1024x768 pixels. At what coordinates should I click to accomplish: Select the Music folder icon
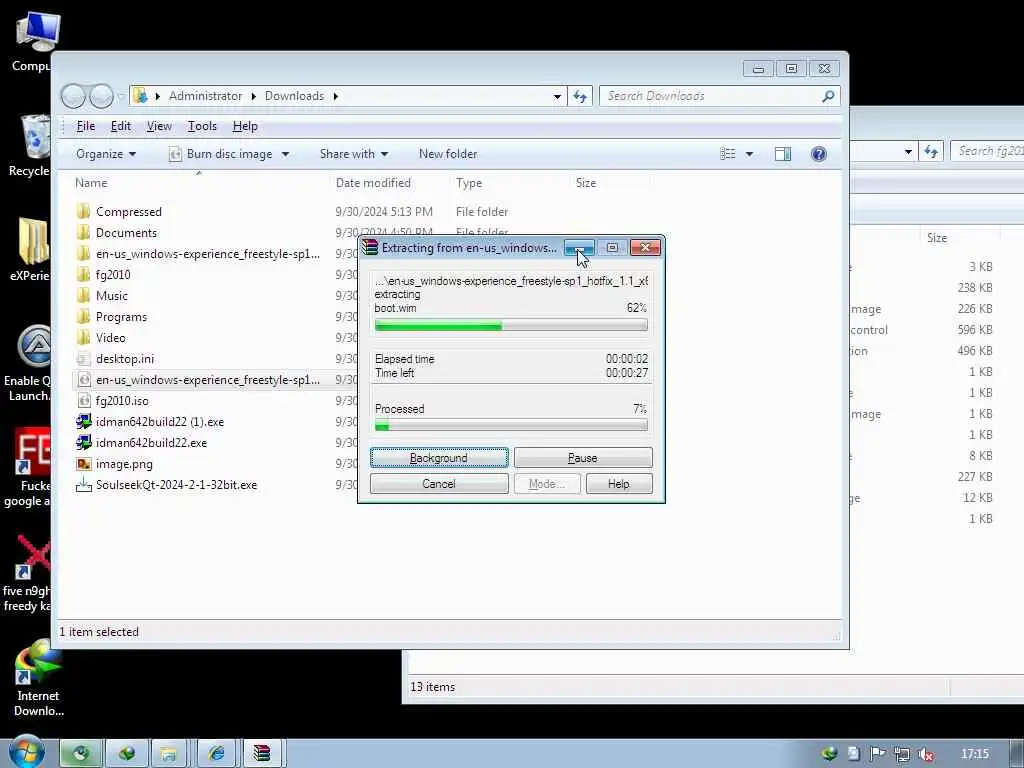[x=83, y=295]
